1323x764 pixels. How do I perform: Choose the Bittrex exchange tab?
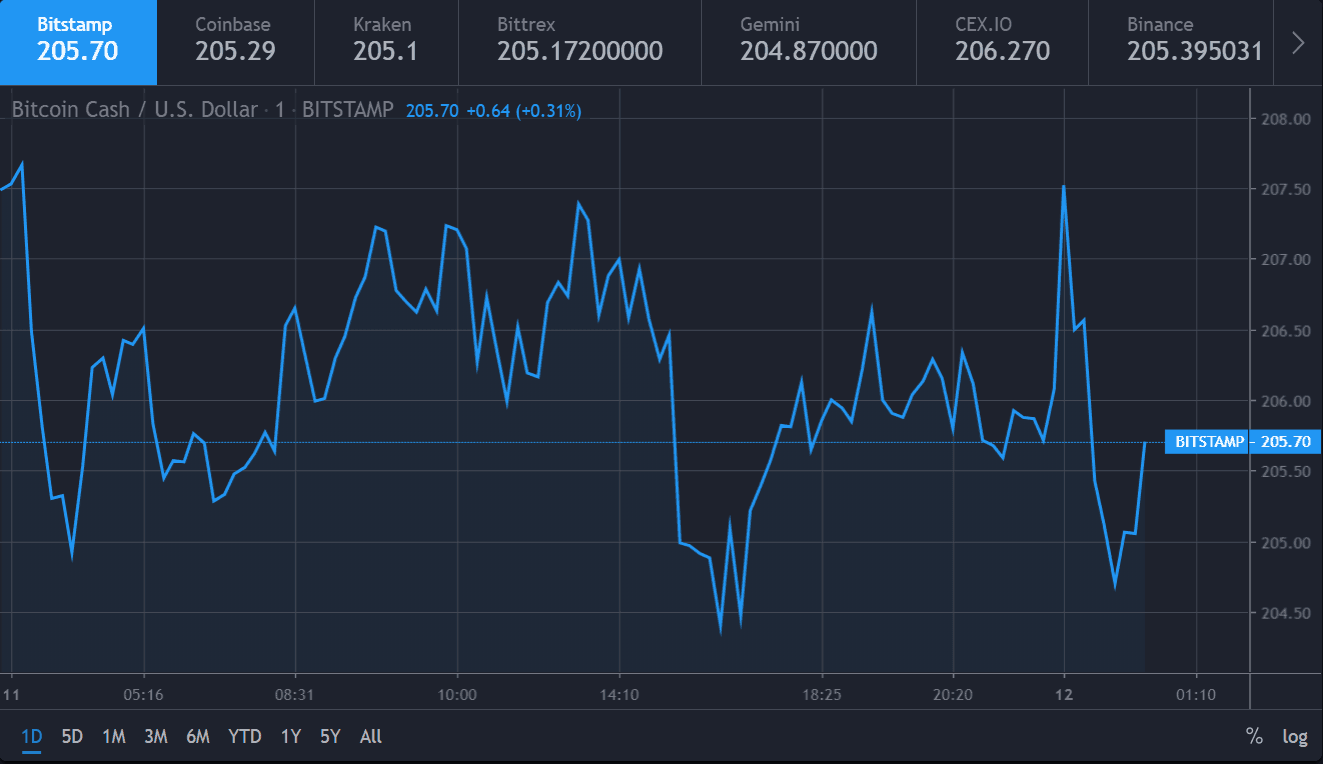(x=580, y=42)
